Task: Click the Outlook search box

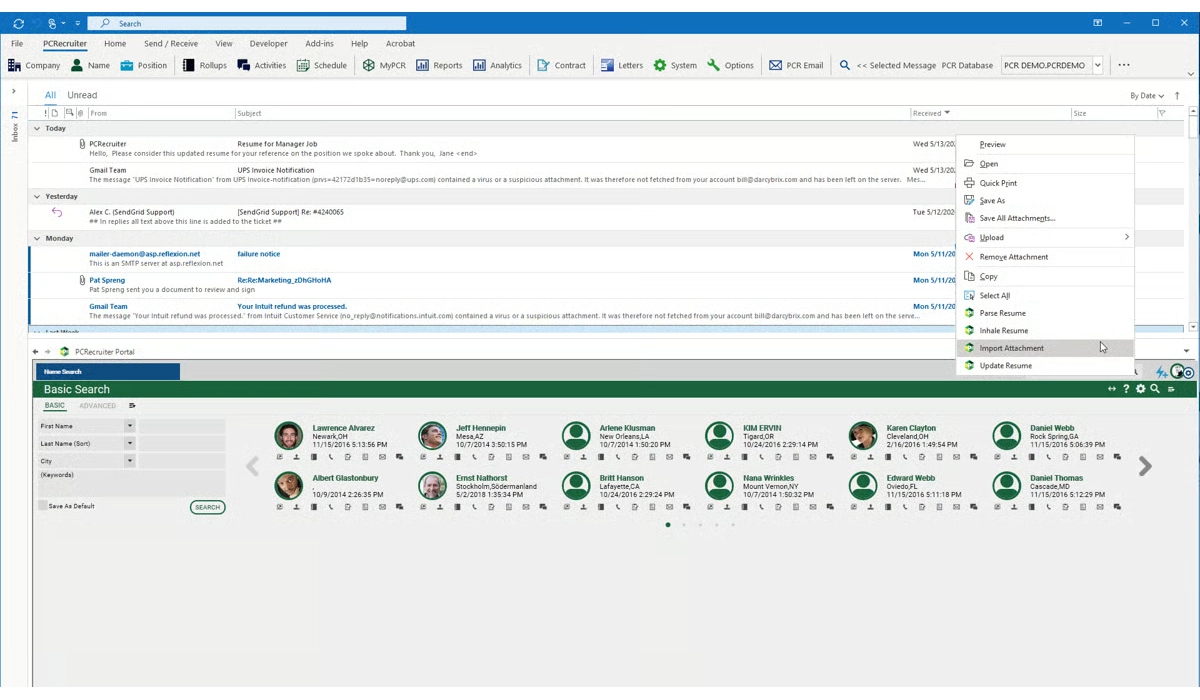Action: point(247,23)
